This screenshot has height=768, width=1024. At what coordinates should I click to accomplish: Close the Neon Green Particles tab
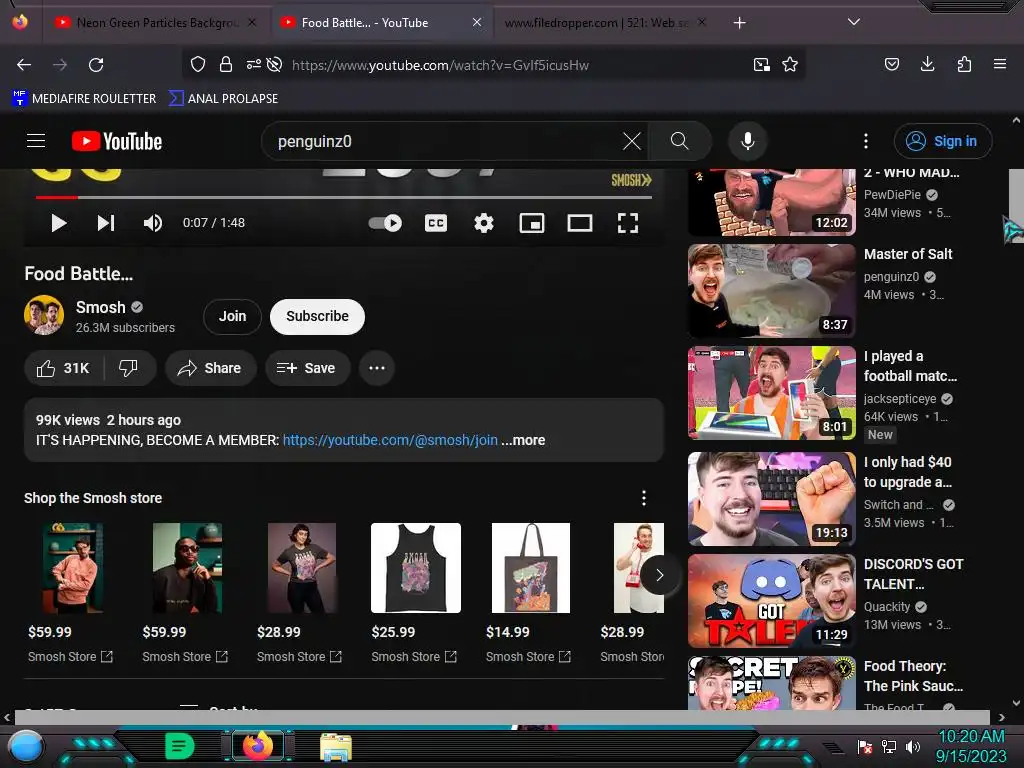[252, 23]
